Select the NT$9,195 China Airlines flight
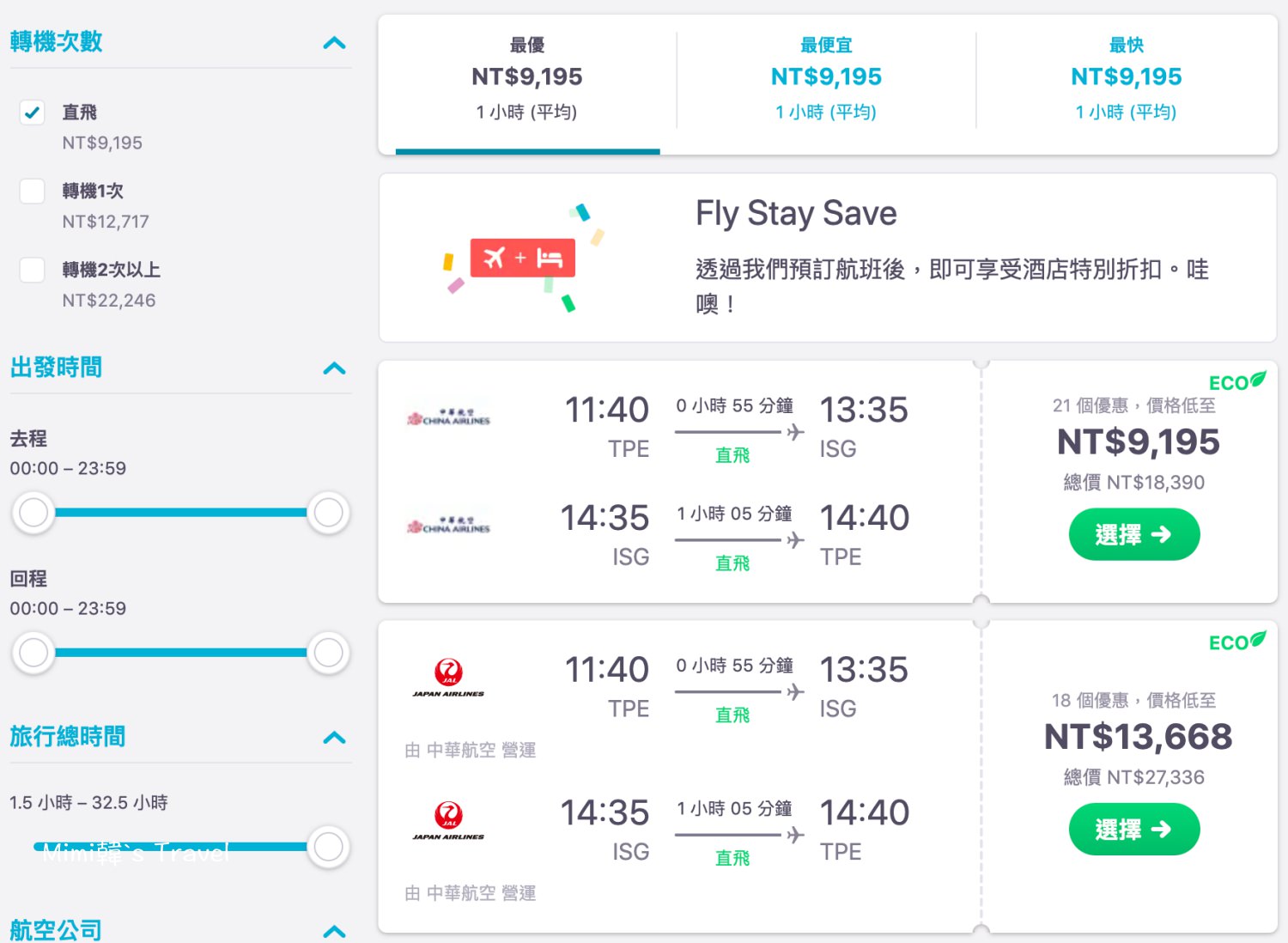1288x943 pixels. click(1133, 534)
